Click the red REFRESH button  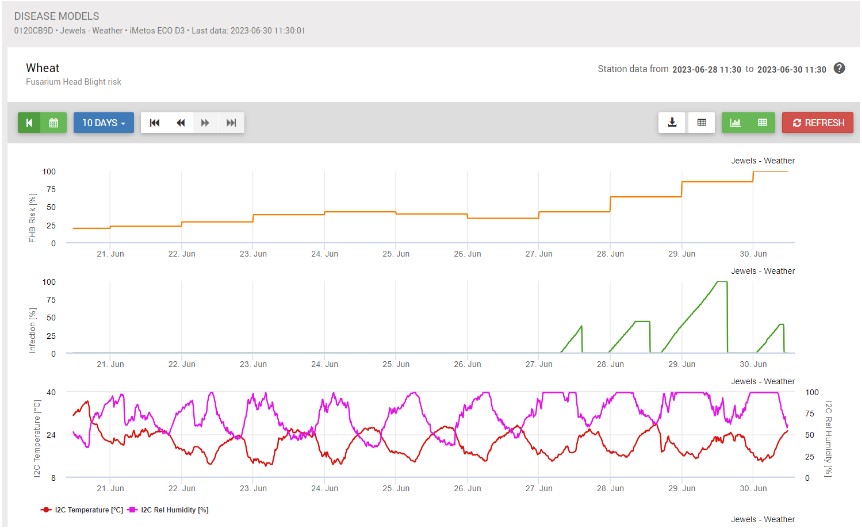coord(817,123)
